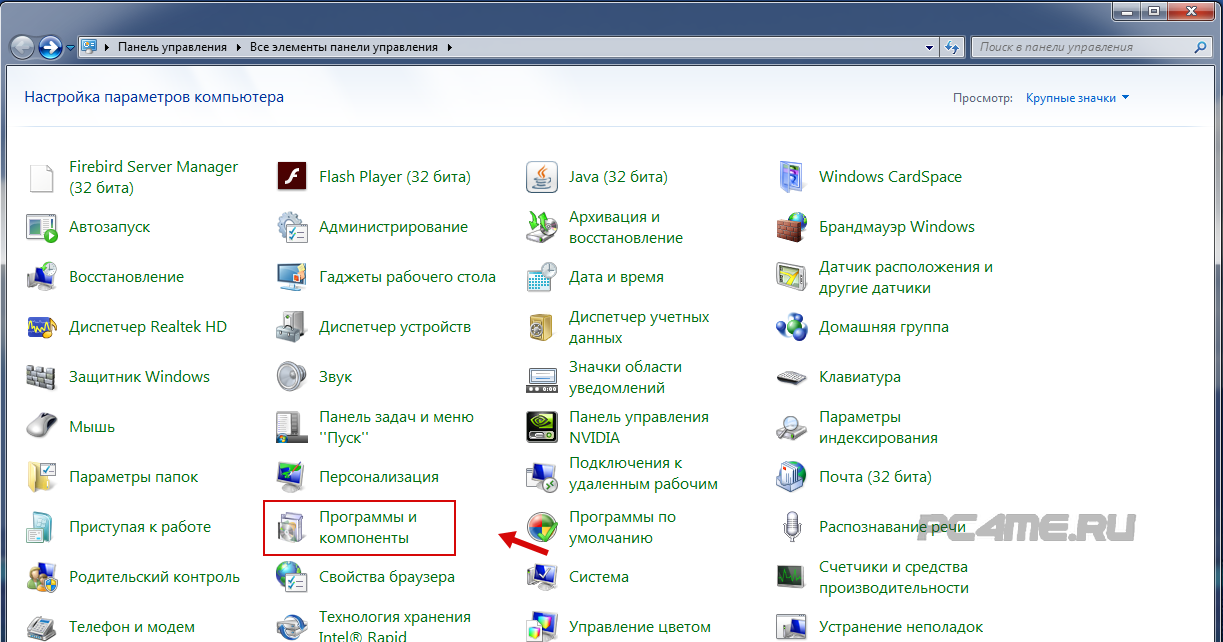Open the Flash Player icon

tap(291, 177)
